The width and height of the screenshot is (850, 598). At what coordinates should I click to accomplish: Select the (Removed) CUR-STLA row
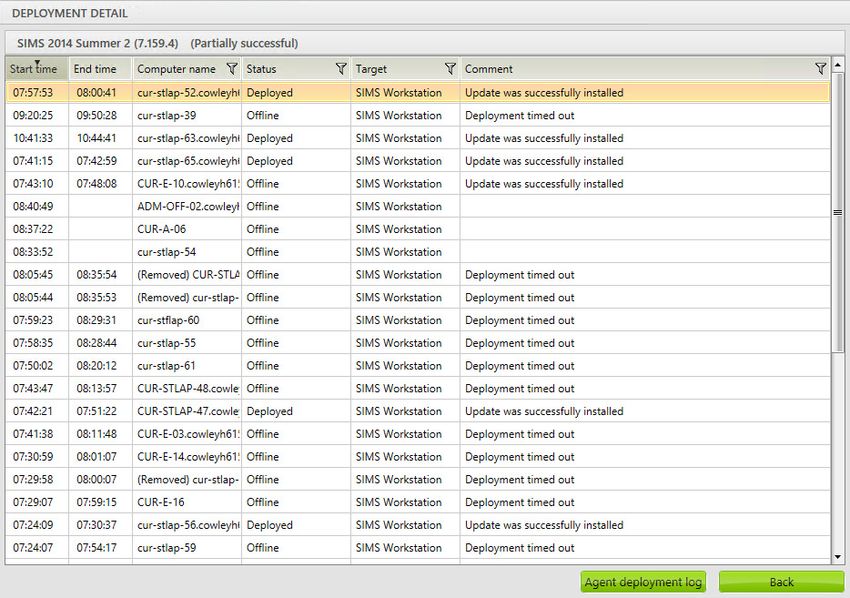pos(418,275)
